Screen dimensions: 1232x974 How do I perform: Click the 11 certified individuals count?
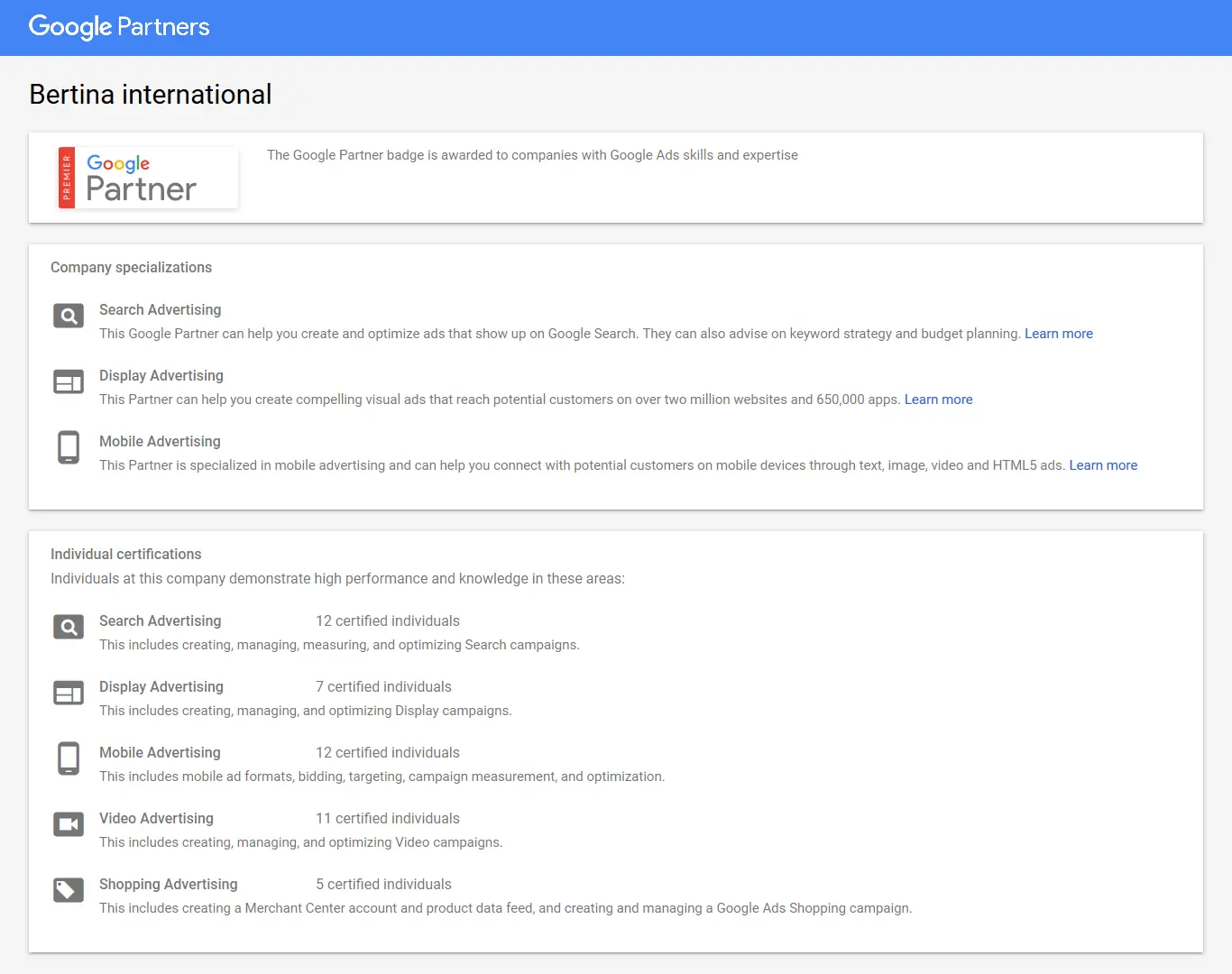(387, 819)
